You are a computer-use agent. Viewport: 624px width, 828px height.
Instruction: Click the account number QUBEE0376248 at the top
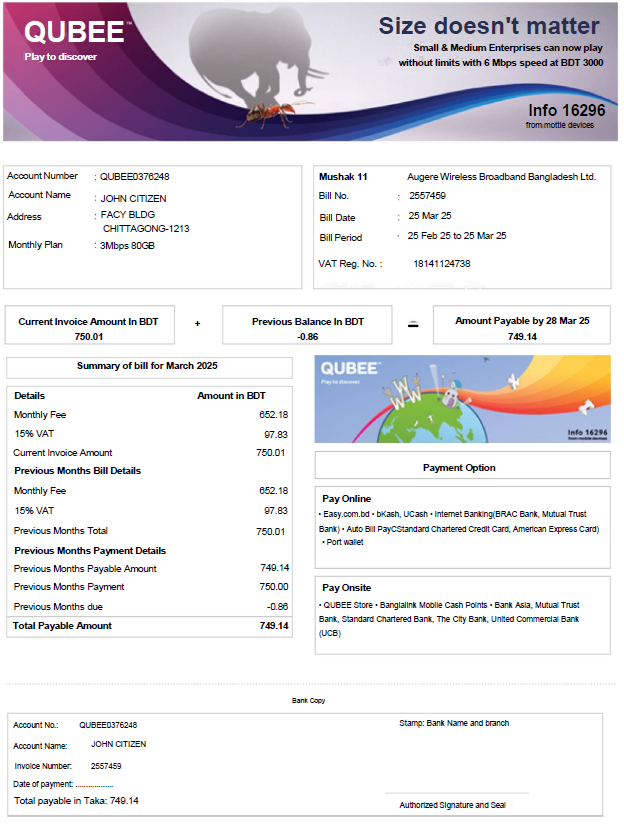pyautogui.click(x=135, y=176)
